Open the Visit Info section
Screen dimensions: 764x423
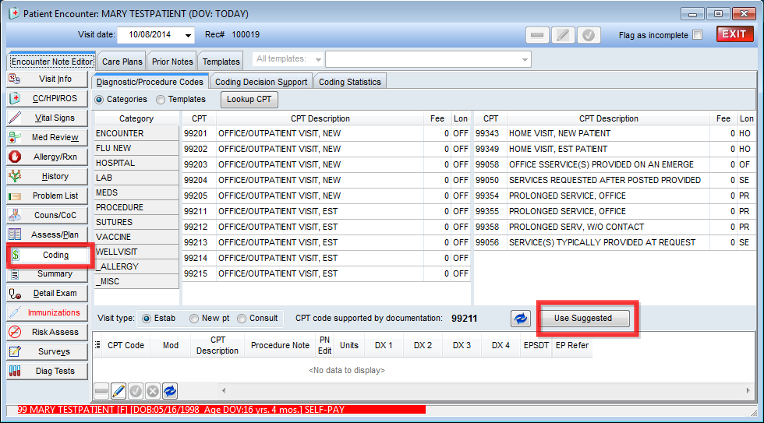click(x=47, y=79)
